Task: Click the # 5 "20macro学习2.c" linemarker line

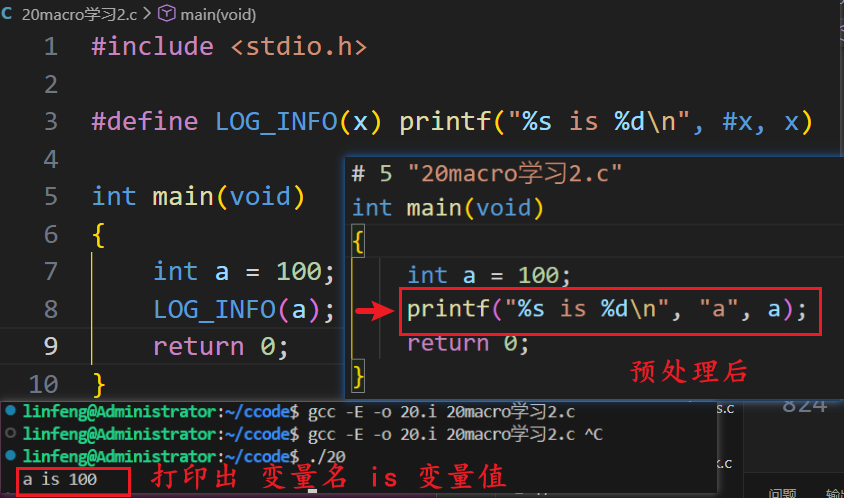Action: [487, 174]
